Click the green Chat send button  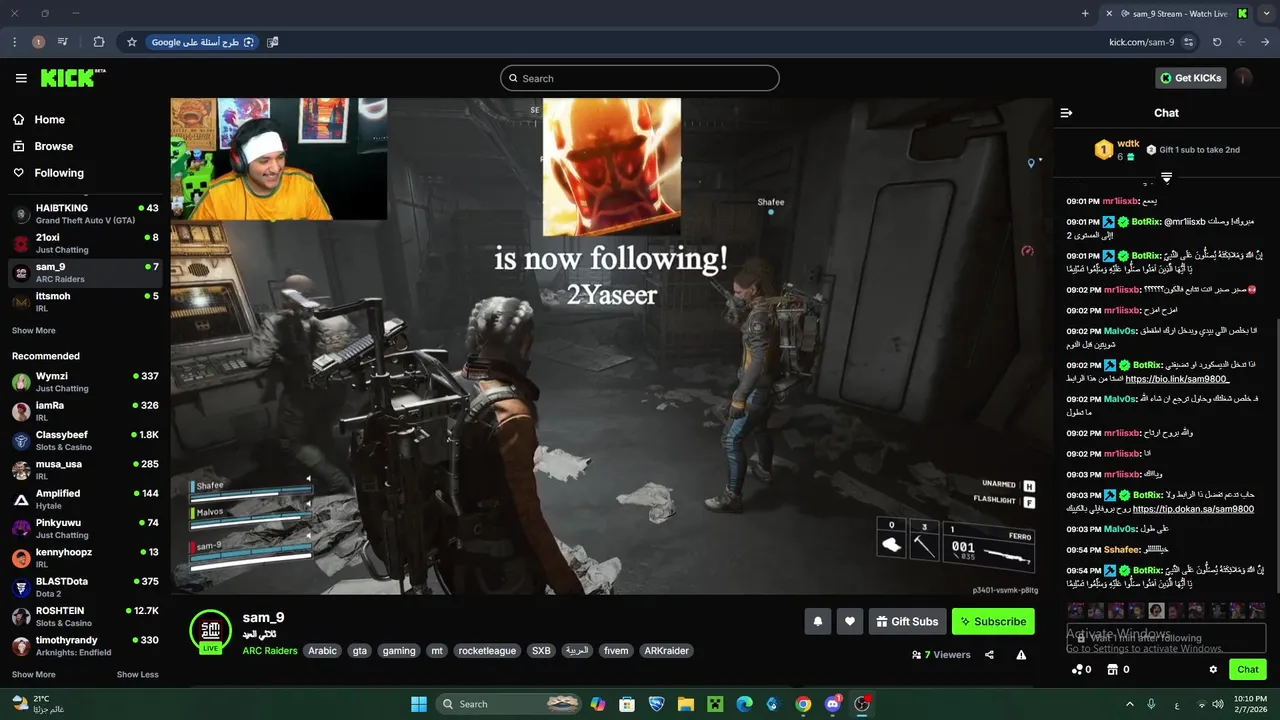click(x=1248, y=670)
